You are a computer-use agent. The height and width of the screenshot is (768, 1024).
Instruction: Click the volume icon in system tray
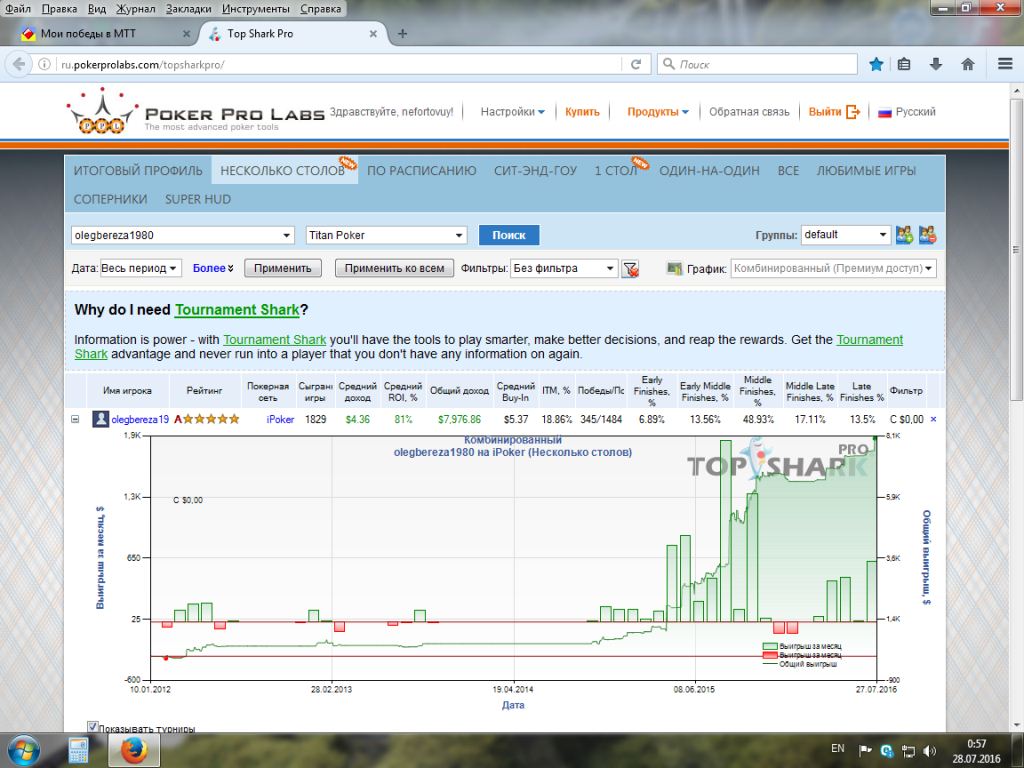point(929,750)
